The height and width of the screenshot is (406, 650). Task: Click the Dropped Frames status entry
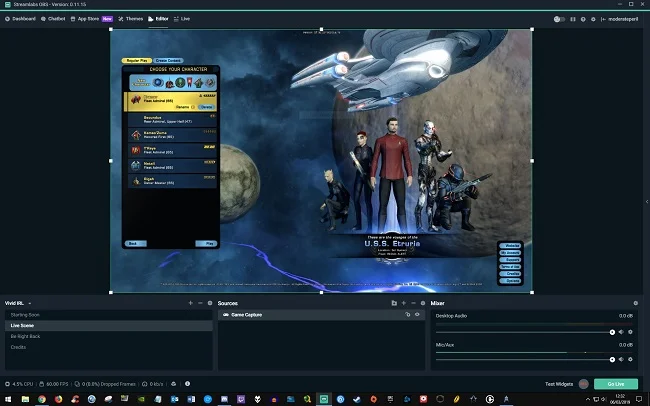(105, 384)
